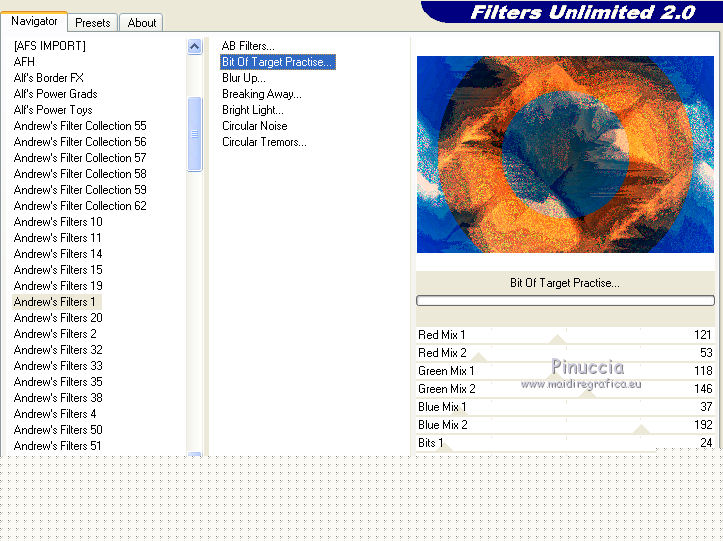
Task: Select Andrew's Filters 11
Action: [58, 238]
